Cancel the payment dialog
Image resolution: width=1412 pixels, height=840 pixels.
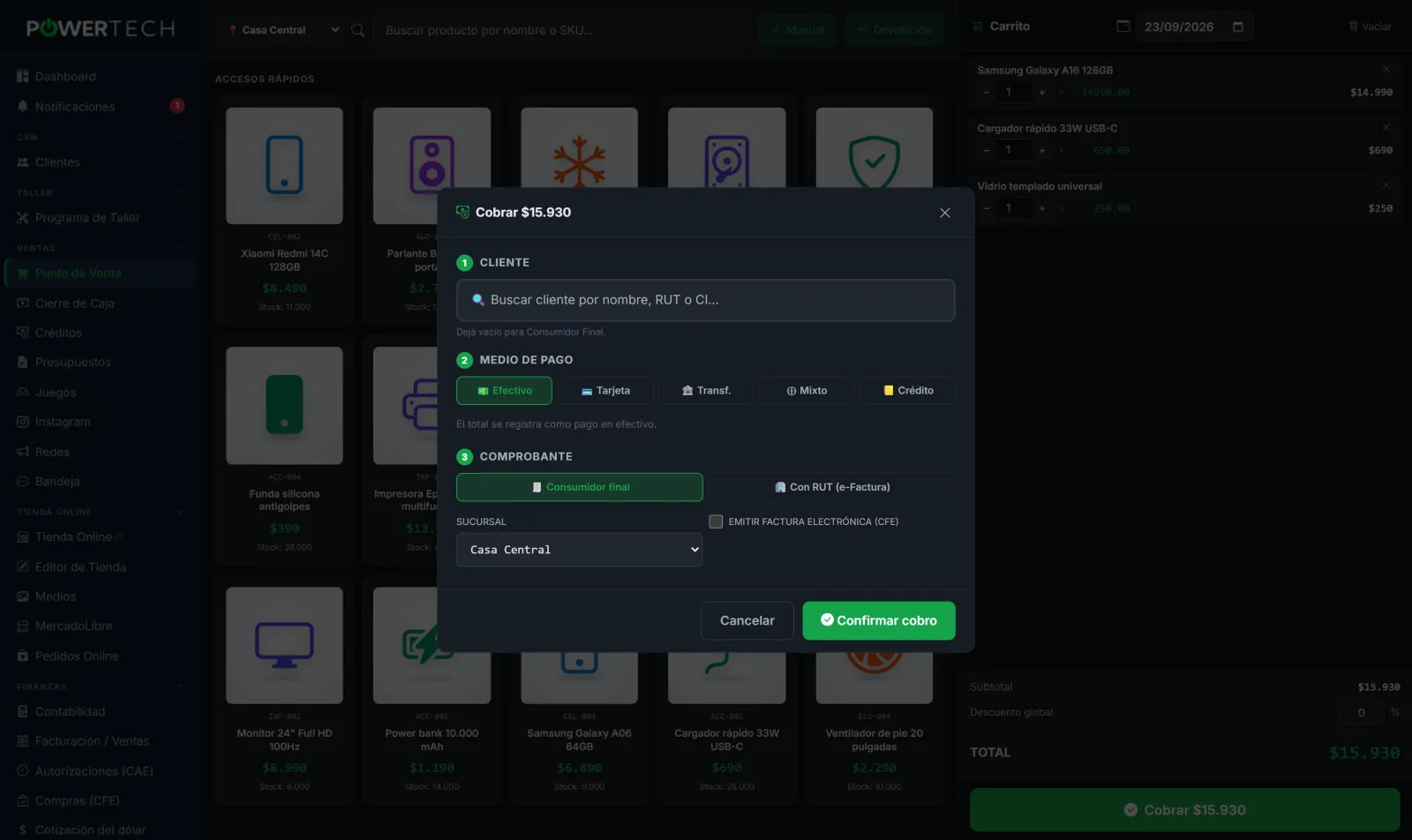(x=747, y=620)
